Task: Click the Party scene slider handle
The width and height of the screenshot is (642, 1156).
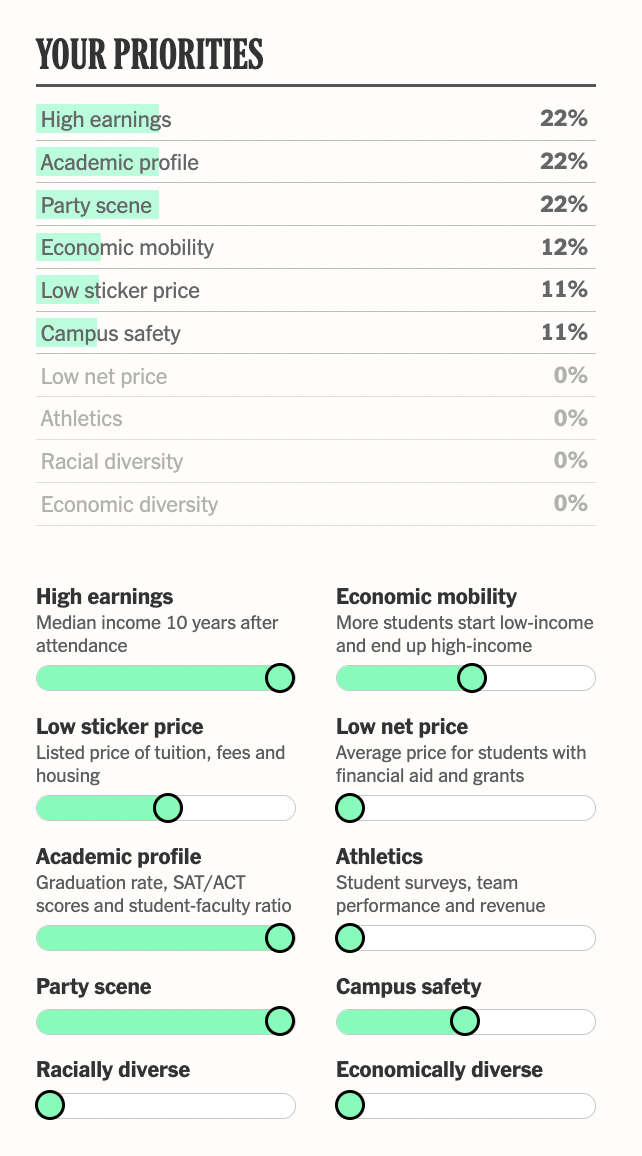Action: pyautogui.click(x=279, y=1021)
